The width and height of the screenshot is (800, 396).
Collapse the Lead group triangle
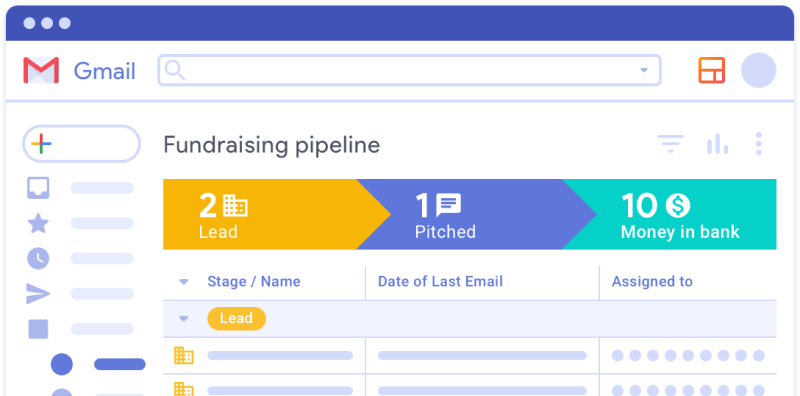point(184,319)
